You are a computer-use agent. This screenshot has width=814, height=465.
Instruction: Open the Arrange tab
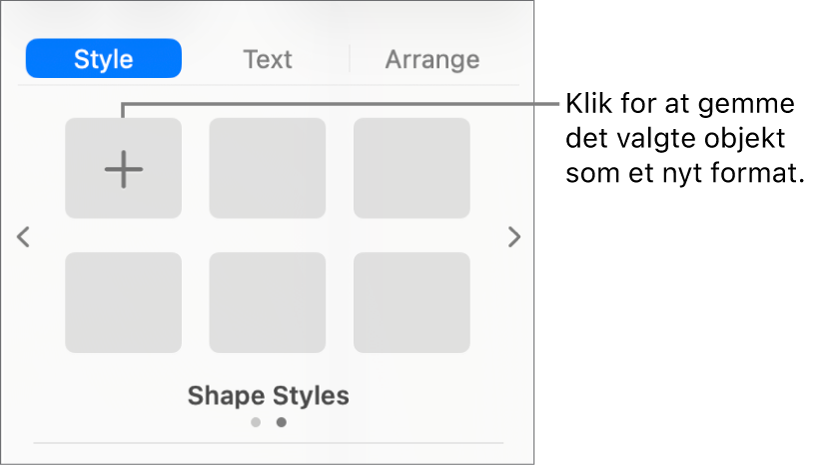[432, 59]
